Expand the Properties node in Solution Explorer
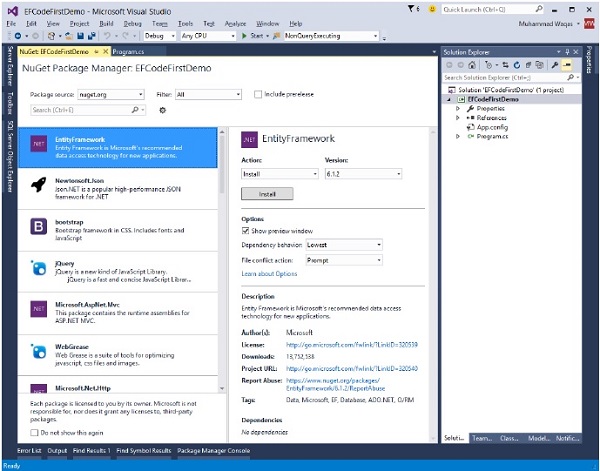The image size is (600, 471). 458,109
